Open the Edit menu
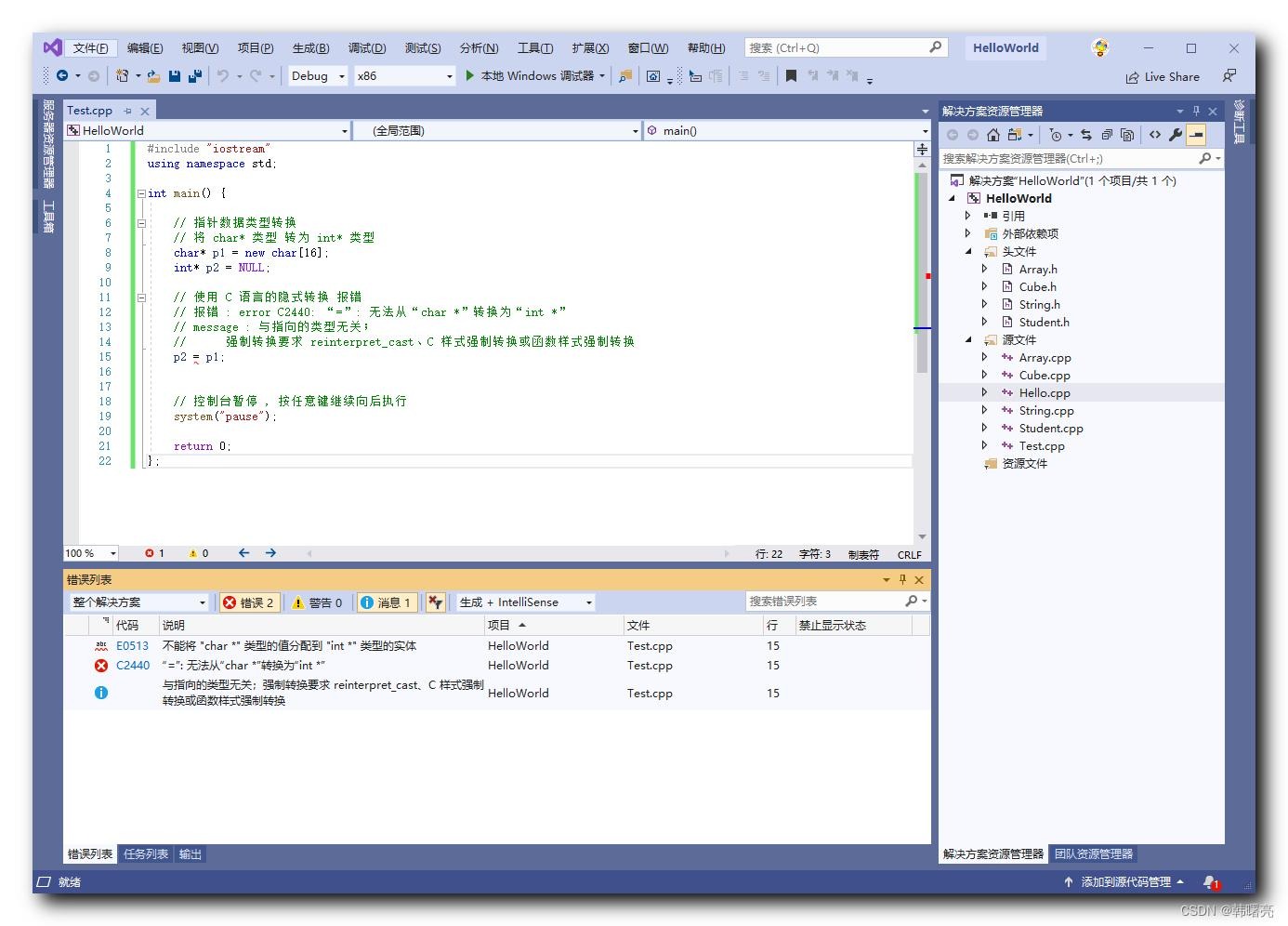1288x926 pixels. [145, 48]
